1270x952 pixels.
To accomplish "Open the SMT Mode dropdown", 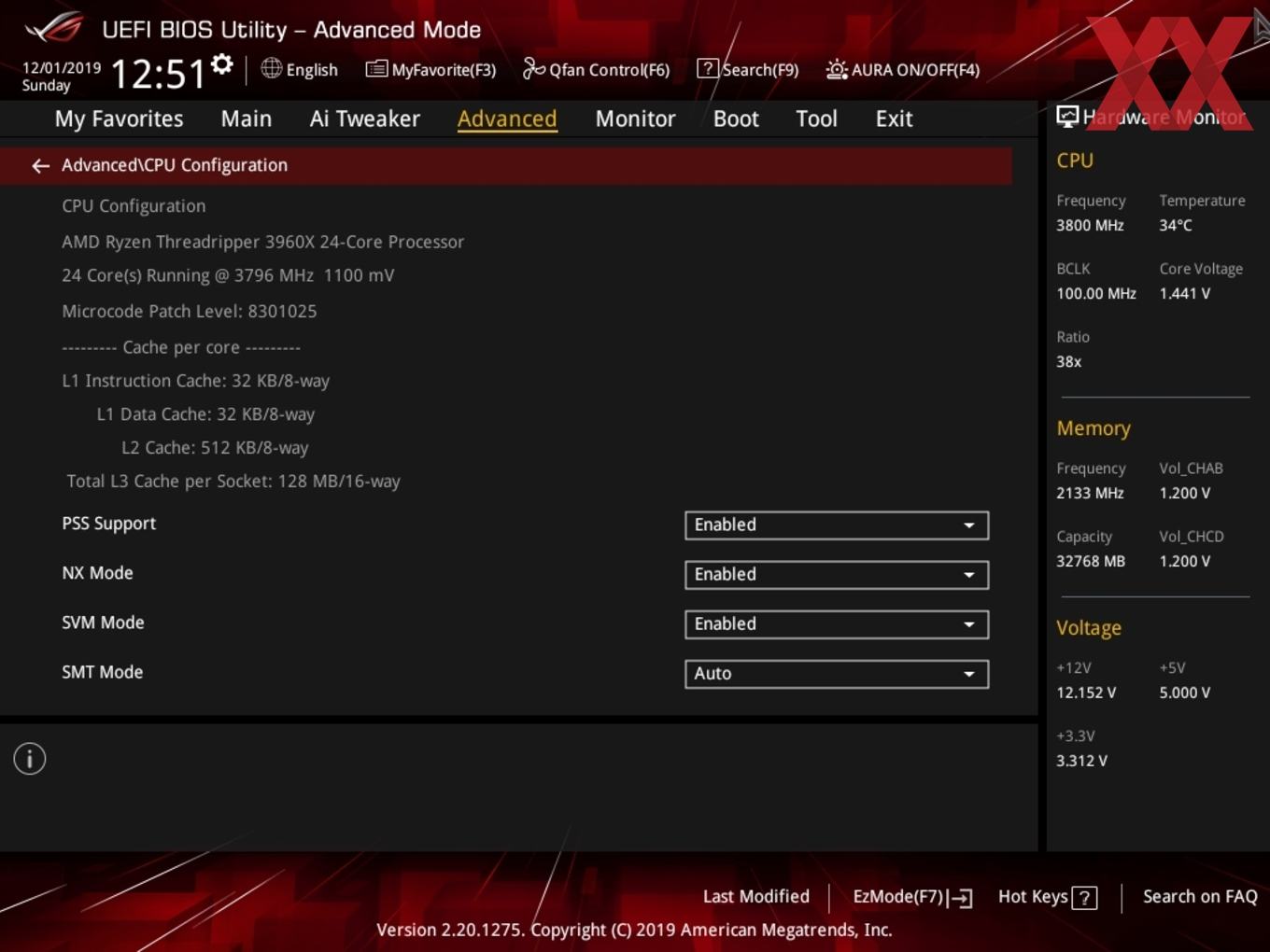I will [837, 674].
